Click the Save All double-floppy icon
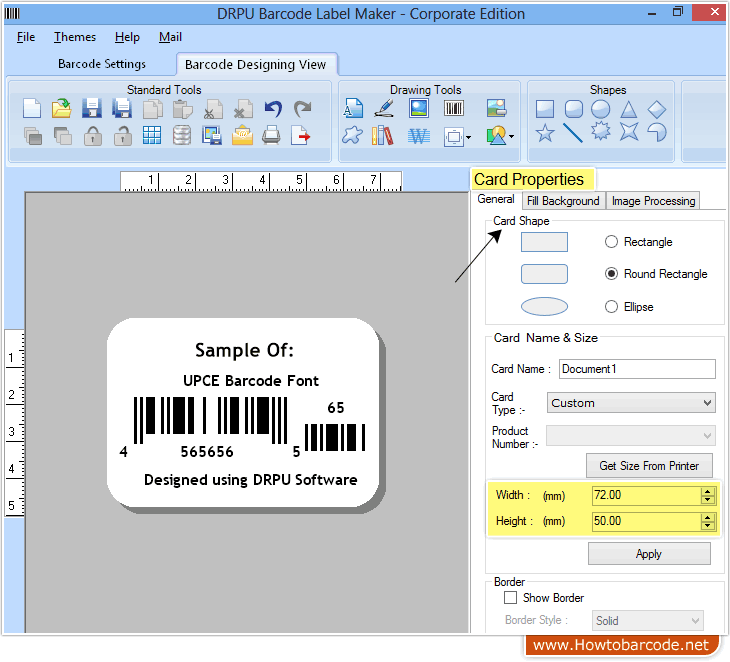Screen dimensions: 730x662 122,108
